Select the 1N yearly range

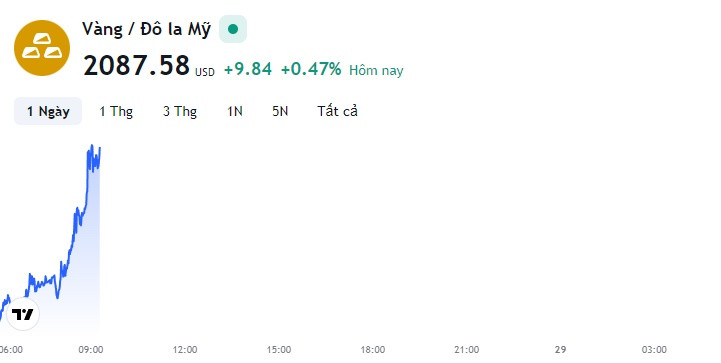(235, 111)
